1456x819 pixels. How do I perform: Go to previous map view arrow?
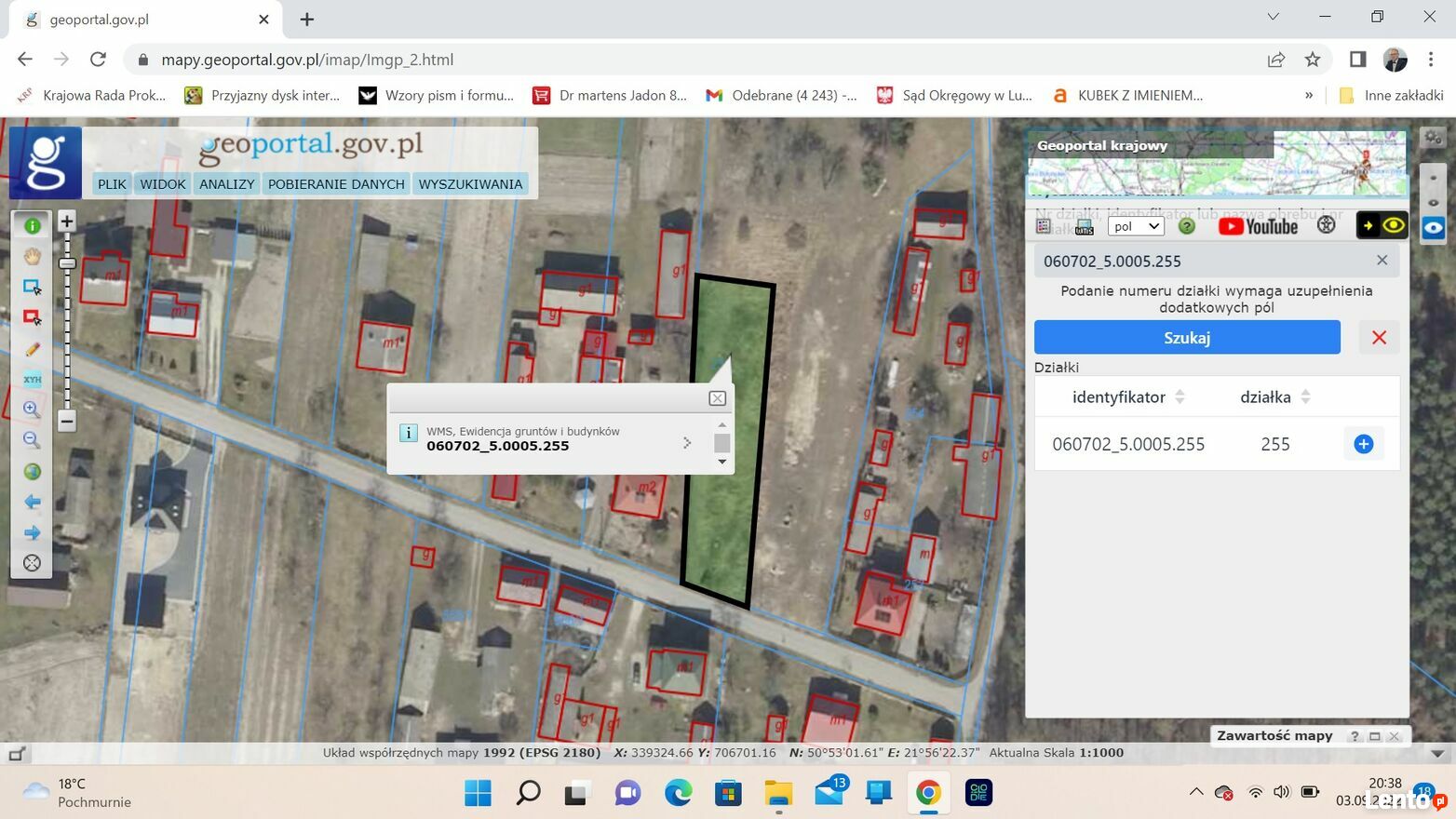(x=33, y=503)
